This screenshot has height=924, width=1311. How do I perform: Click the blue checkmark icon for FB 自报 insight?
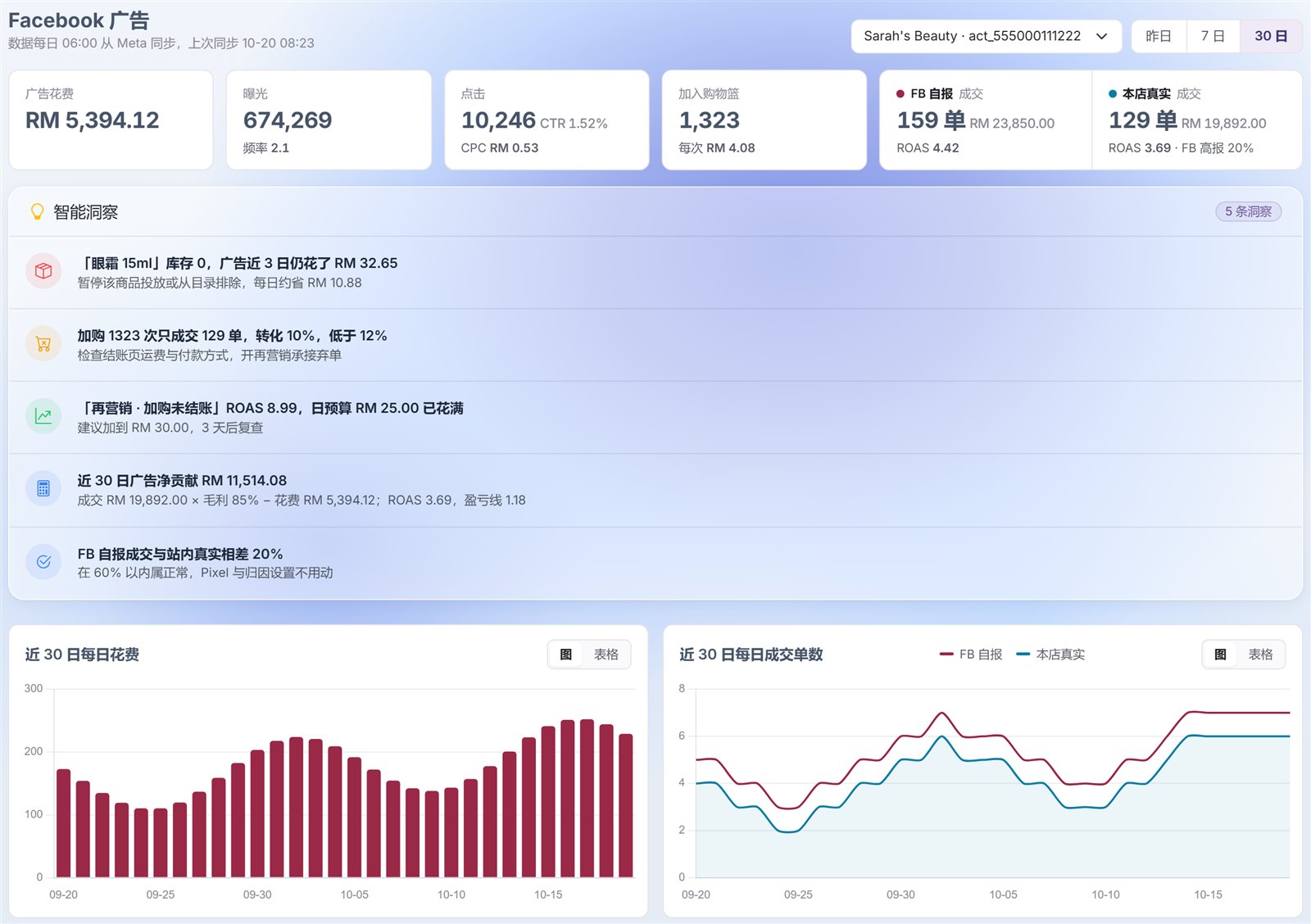43,562
